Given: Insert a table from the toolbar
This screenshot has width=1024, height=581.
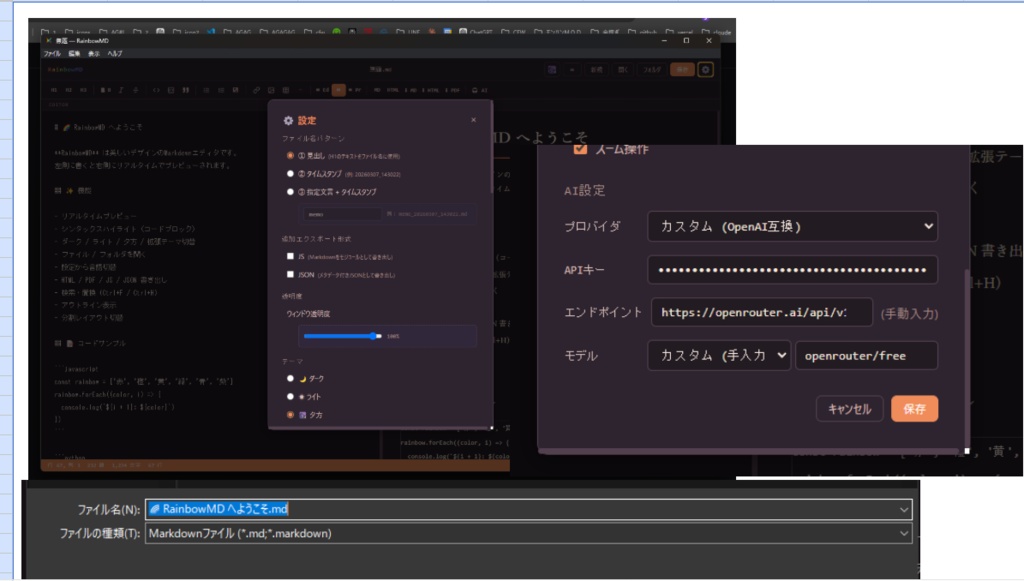Looking at the screenshot, I should (285, 89).
